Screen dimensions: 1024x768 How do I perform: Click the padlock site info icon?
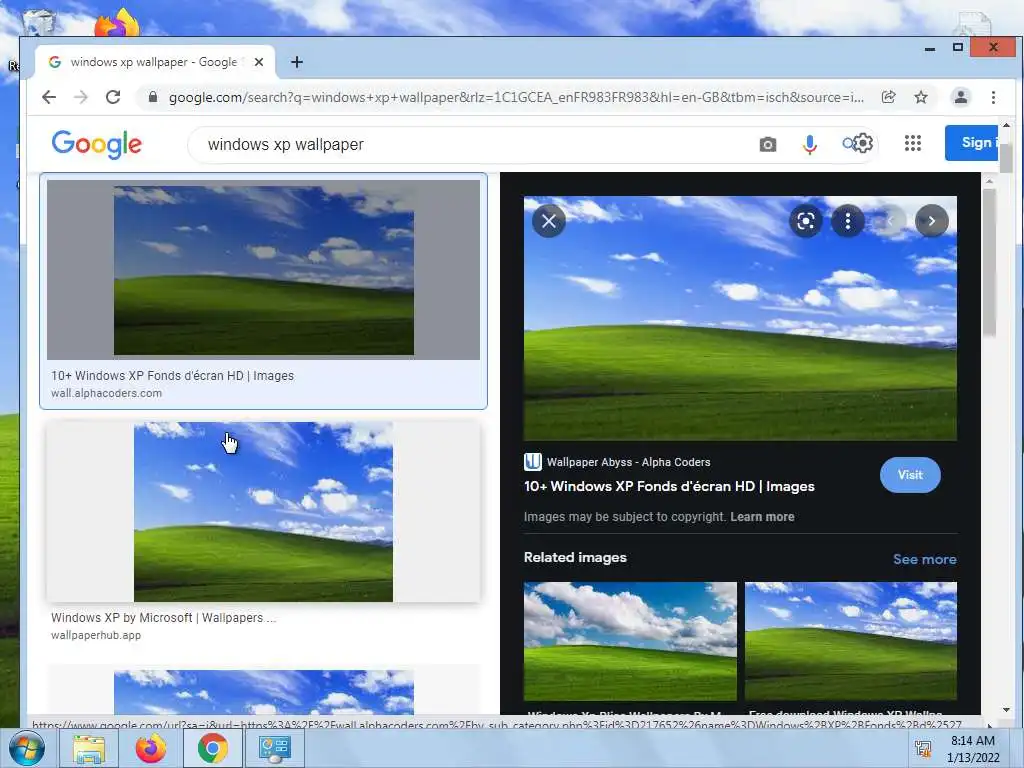click(153, 97)
